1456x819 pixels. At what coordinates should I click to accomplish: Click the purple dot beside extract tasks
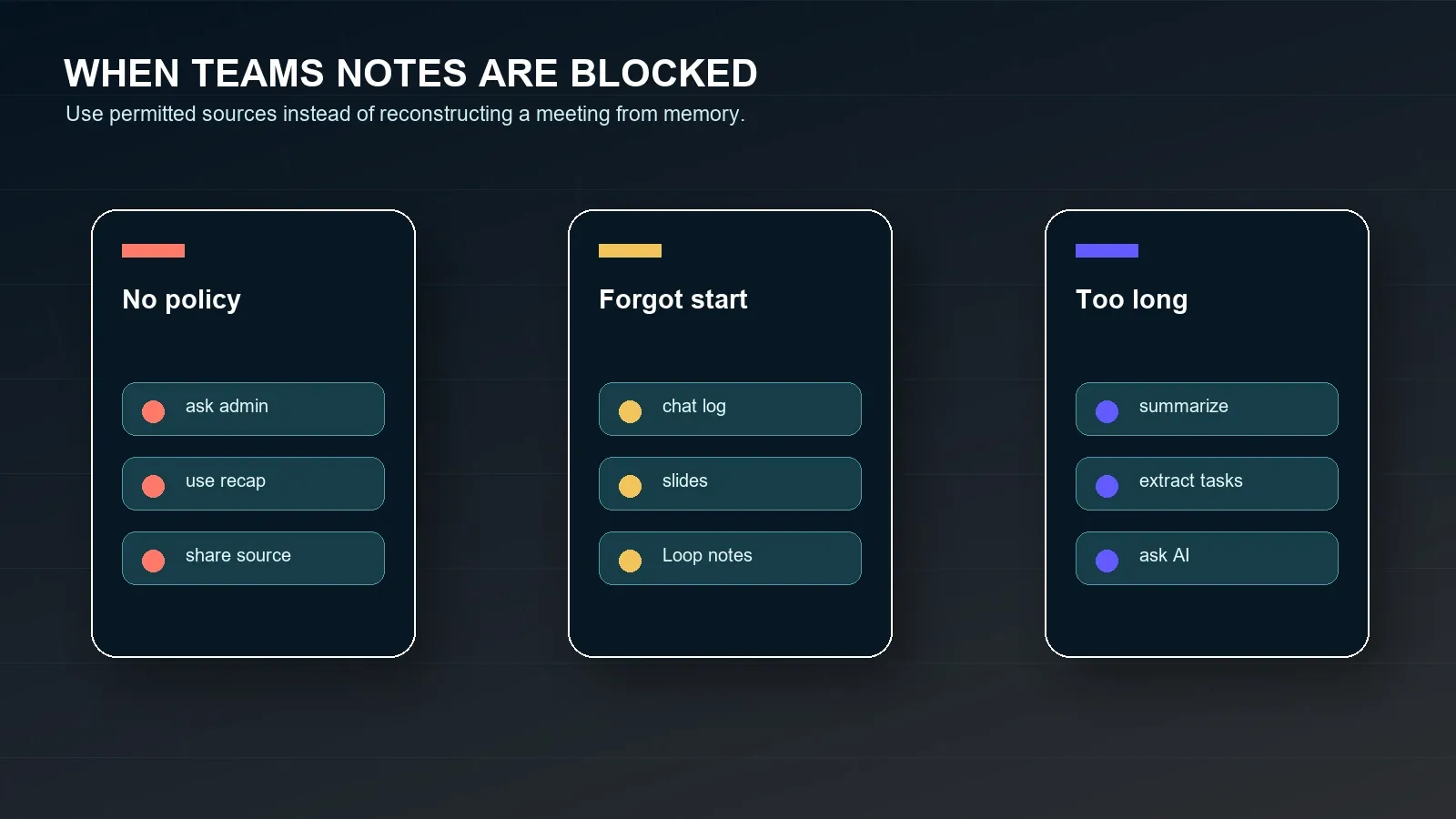[x=1107, y=486]
